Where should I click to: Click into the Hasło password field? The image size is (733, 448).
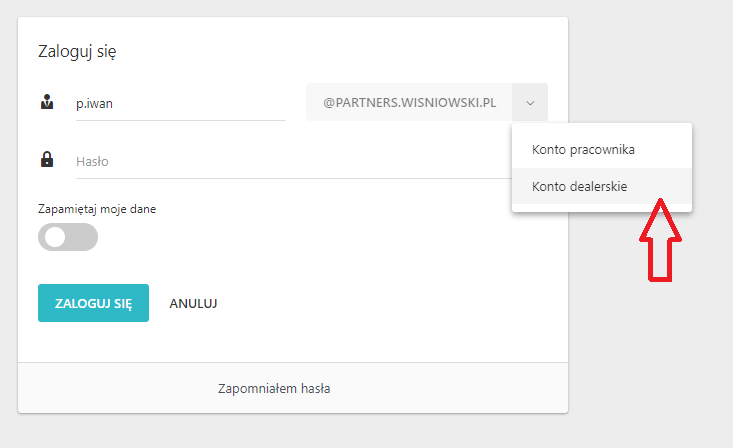[290, 160]
